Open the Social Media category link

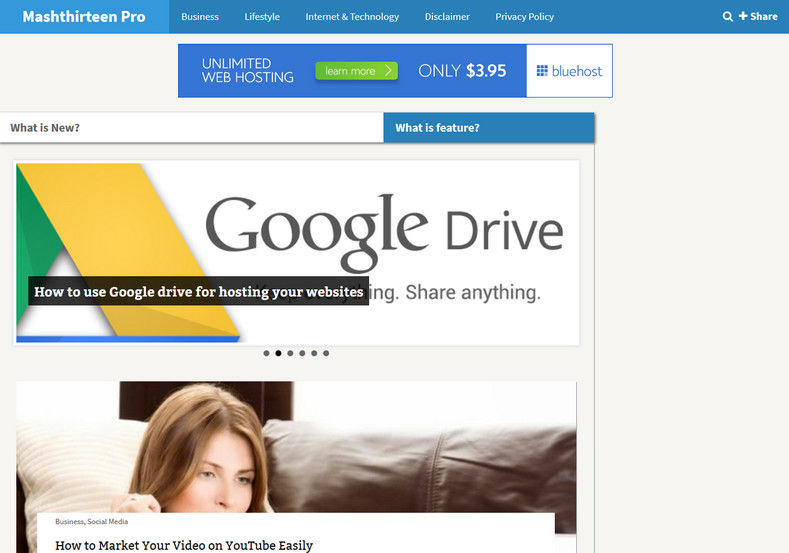[107, 522]
